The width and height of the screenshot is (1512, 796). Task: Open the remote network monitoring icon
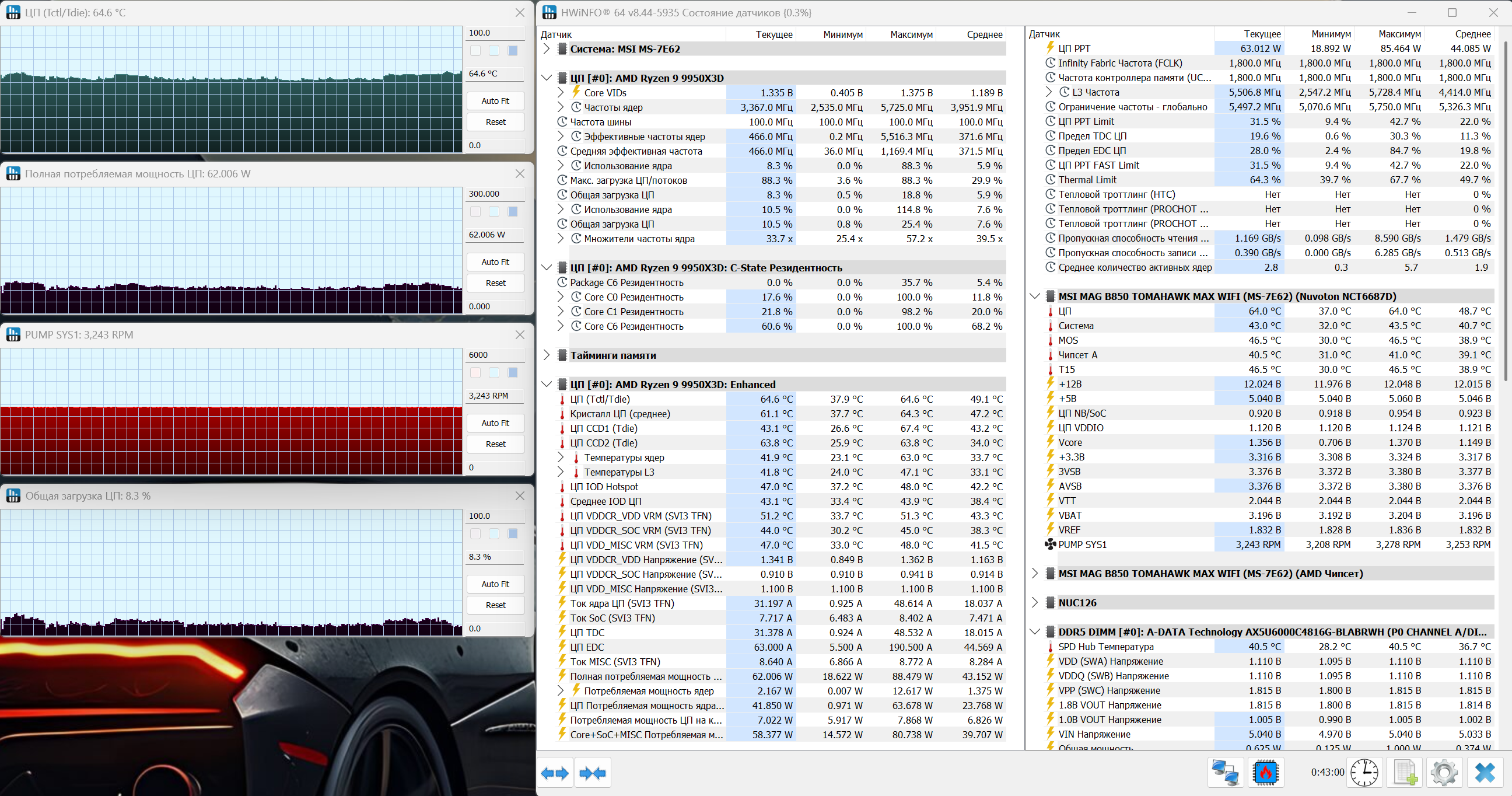(x=1226, y=773)
